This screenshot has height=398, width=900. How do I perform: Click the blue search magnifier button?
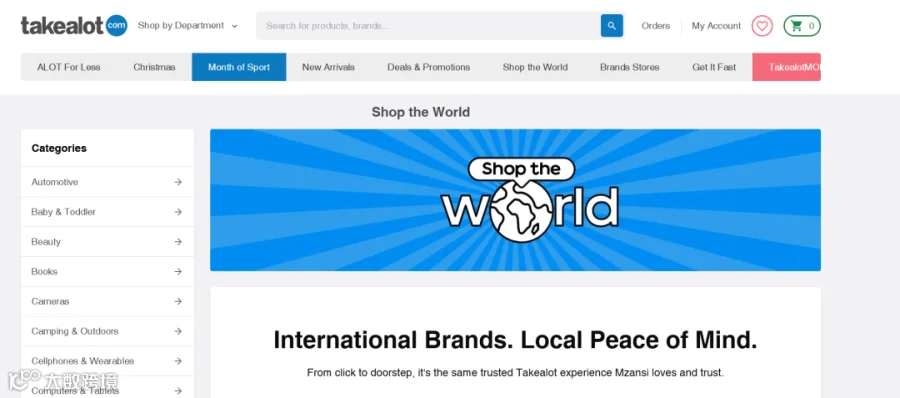612,26
